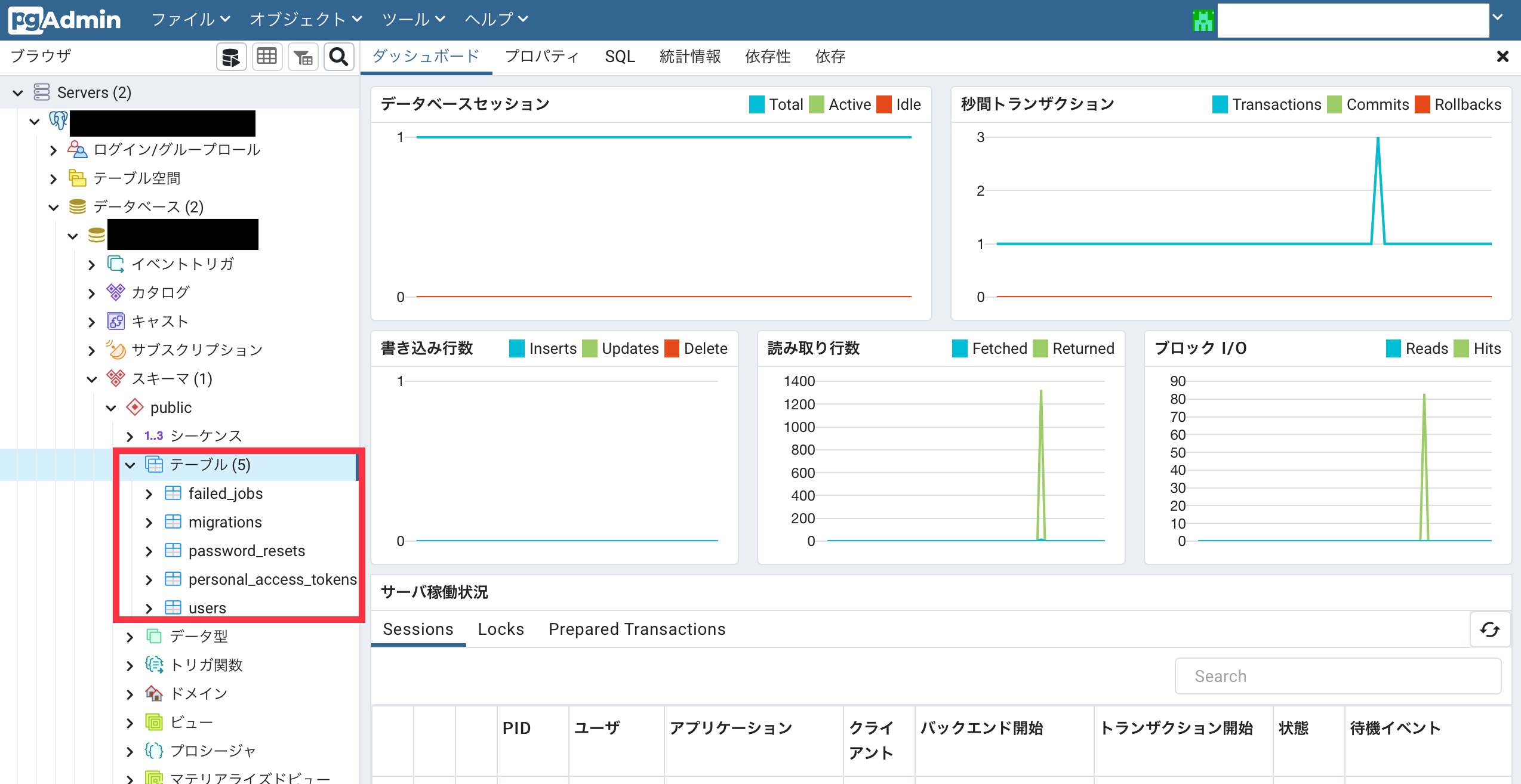Open the ファイル menu

tap(190, 20)
